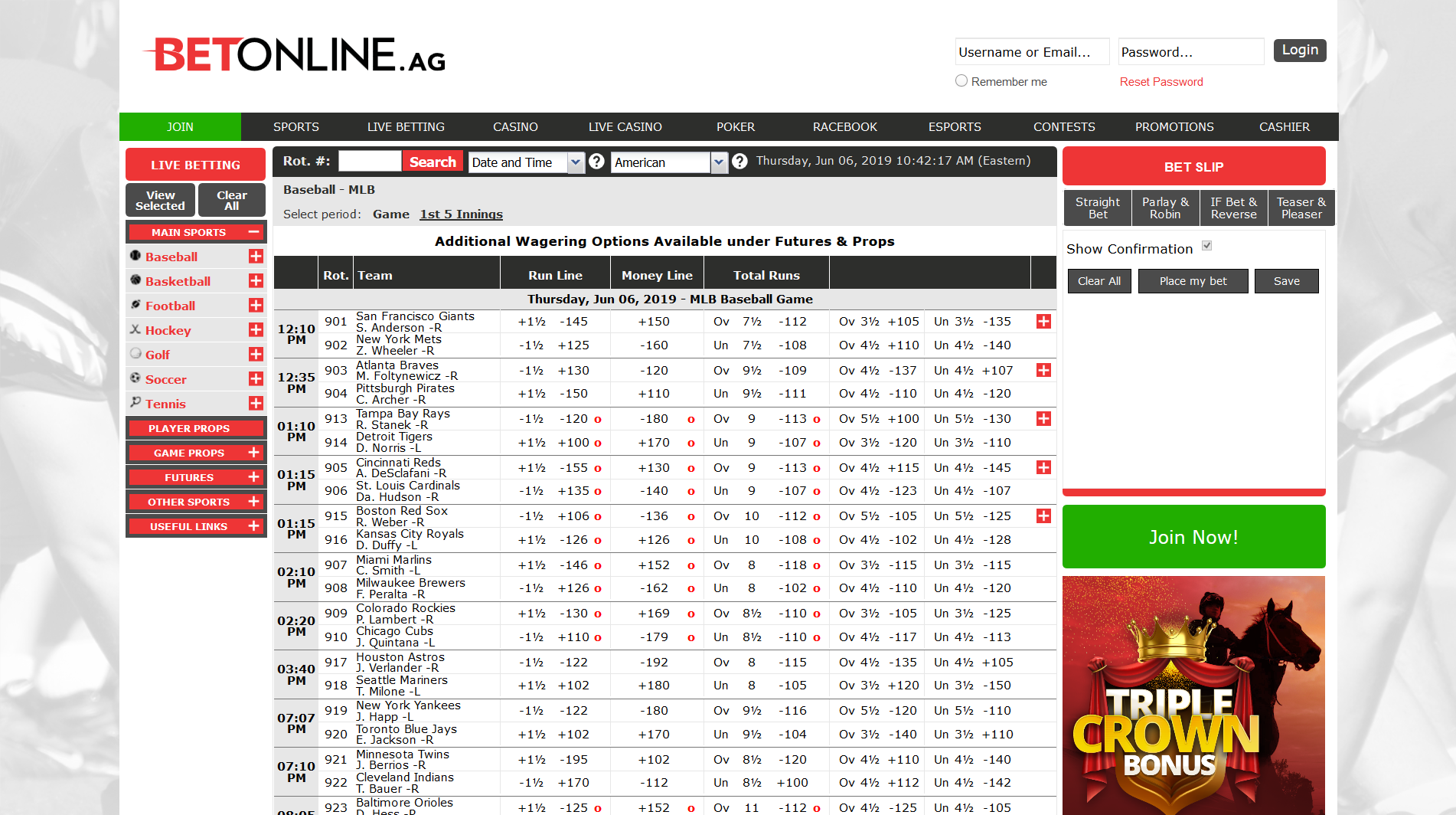The height and width of the screenshot is (815, 1456).
Task: Open more wagers for Red Sox vs Royals
Action: point(1043,516)
